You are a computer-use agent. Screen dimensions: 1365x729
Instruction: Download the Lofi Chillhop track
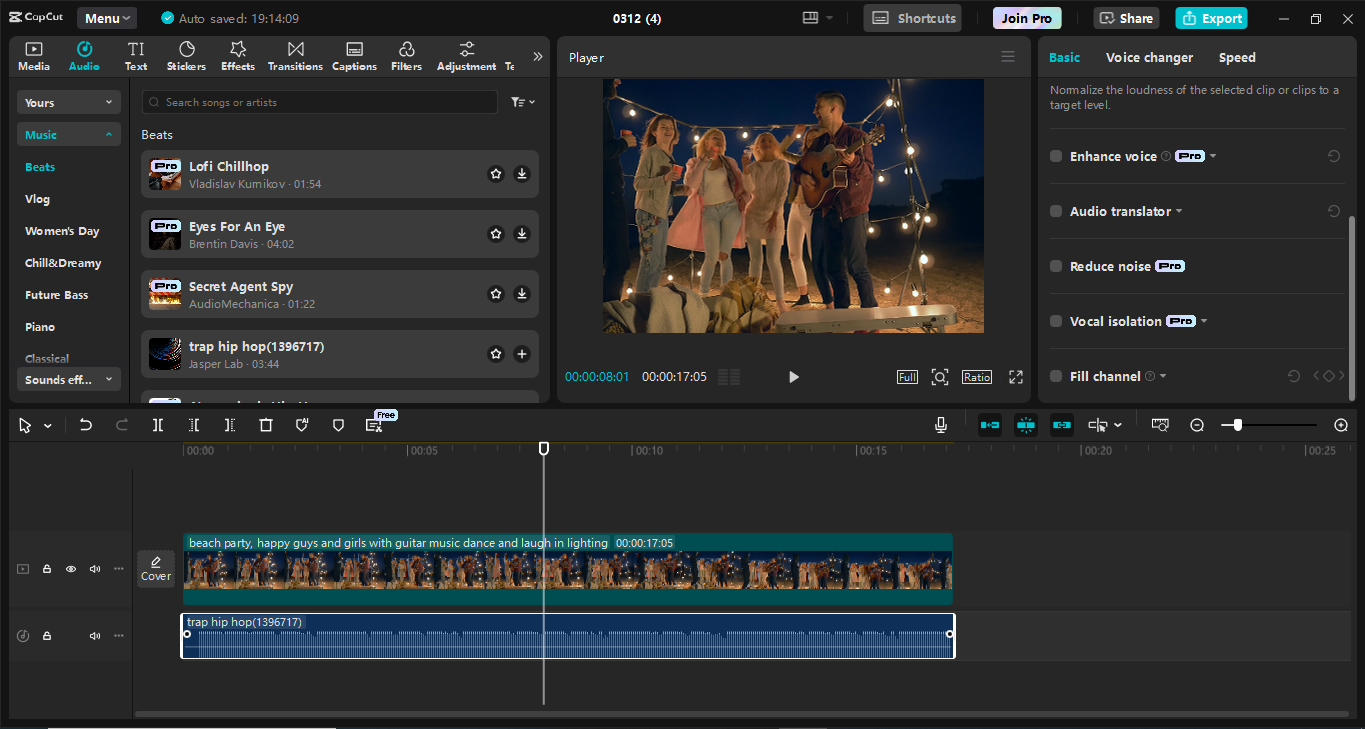(x=521, y=174)
